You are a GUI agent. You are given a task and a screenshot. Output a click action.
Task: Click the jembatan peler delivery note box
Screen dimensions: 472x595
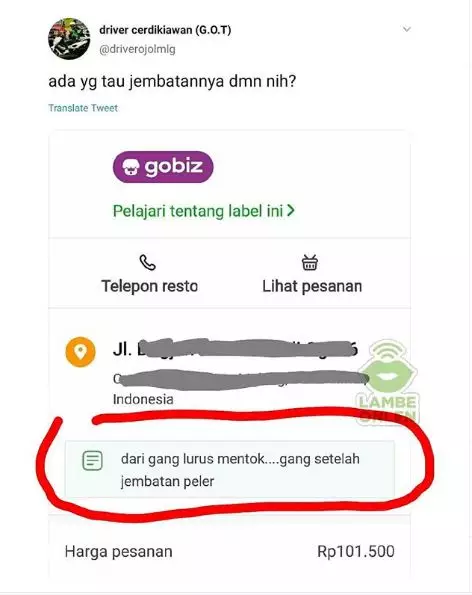[230, 469]
